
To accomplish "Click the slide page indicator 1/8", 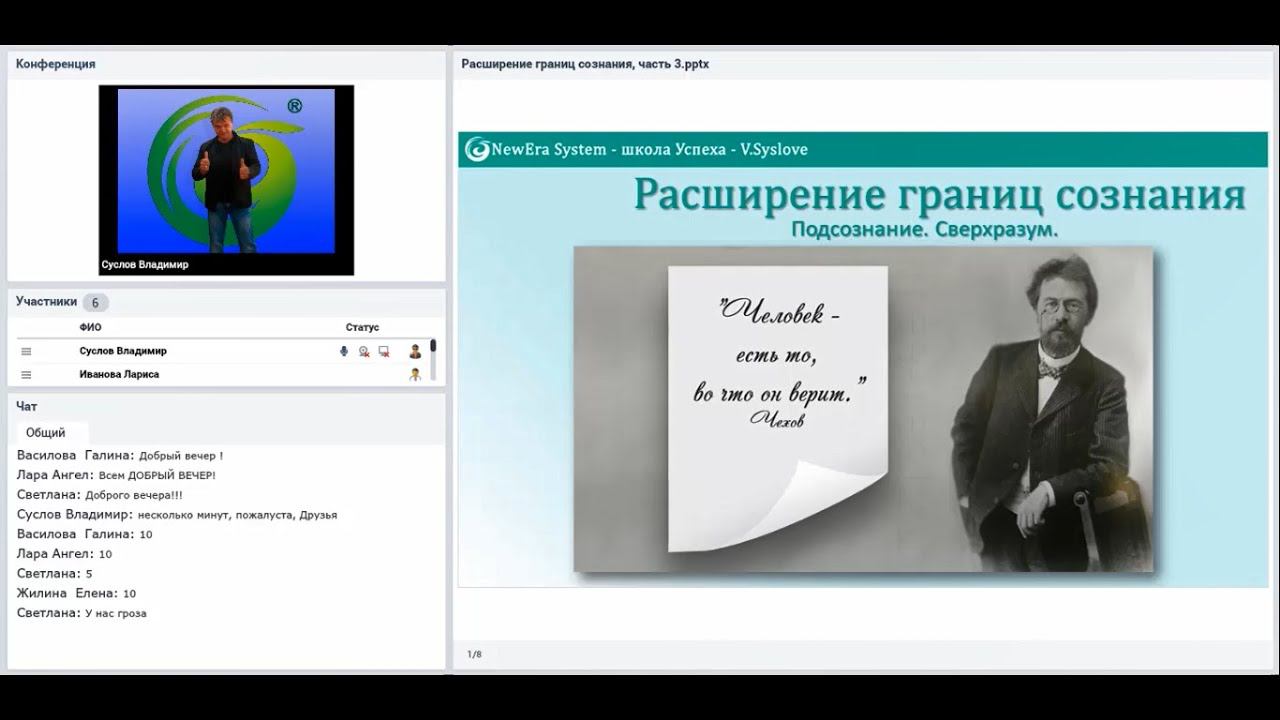I will click(x=474, y=654).
